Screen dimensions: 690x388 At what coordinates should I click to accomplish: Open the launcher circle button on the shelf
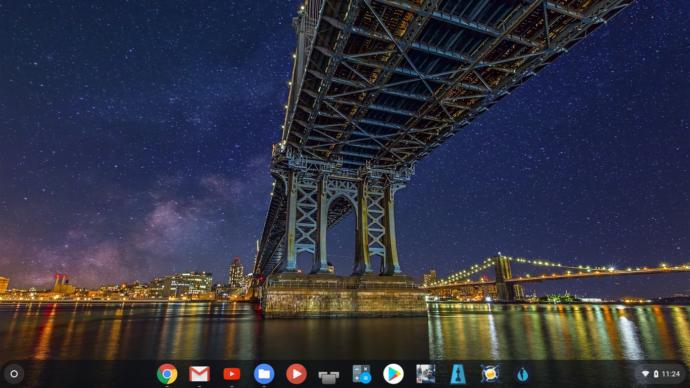pos(14,374)
